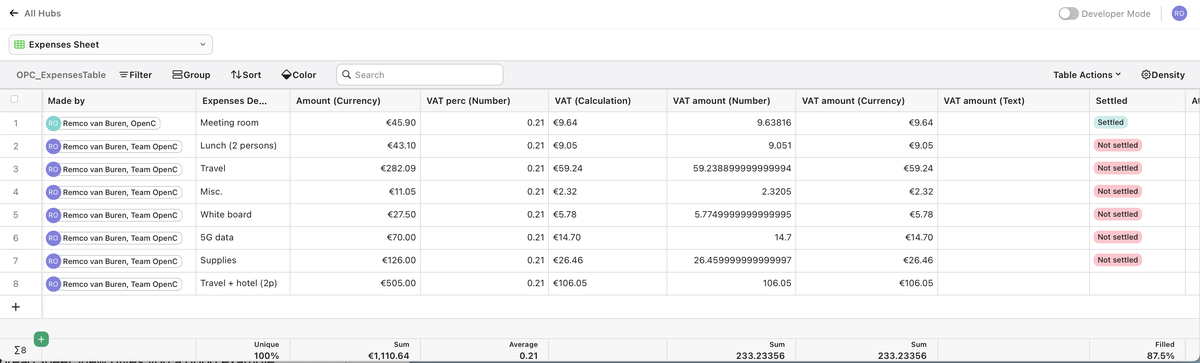1200x363 pixels.
Task: Click the Remco van Buren, OpenC user chip
Action: pos(102,123)
